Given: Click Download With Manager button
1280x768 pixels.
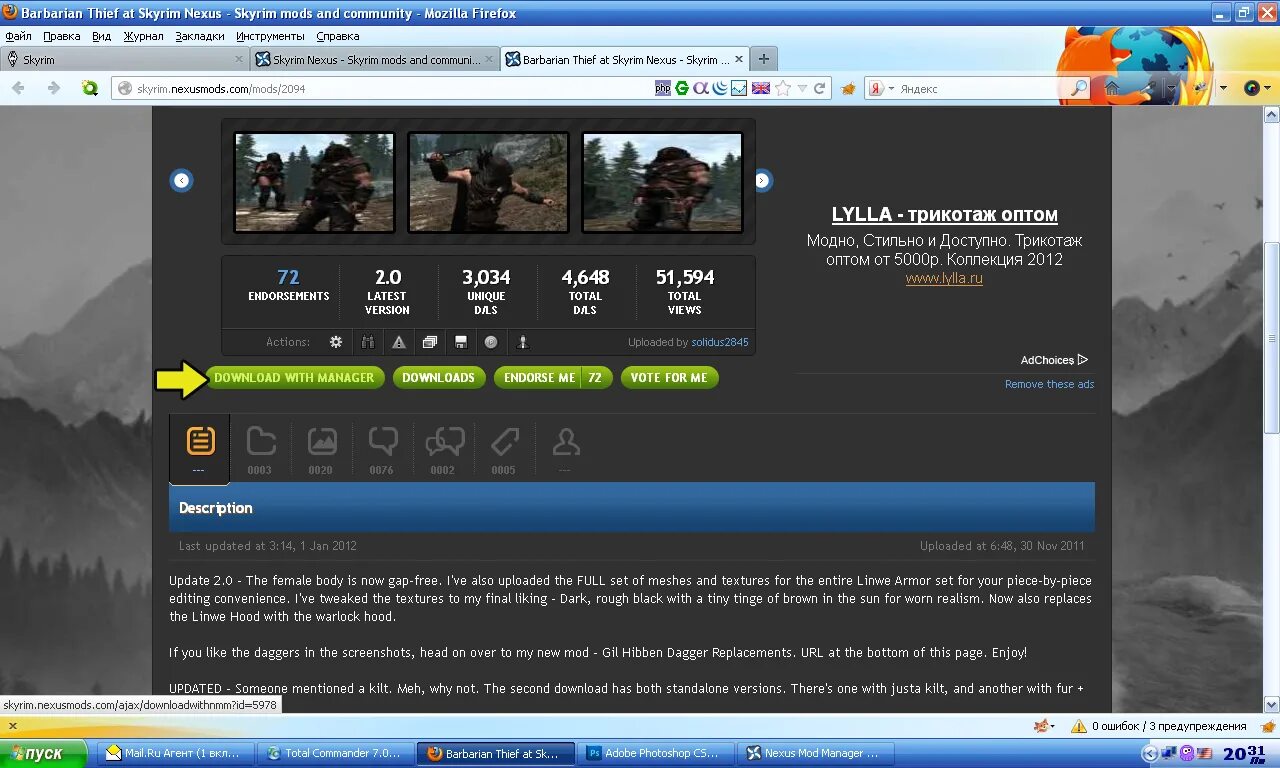Looking at the screenshot, I should pyautogui.click(x=294, y=378).
